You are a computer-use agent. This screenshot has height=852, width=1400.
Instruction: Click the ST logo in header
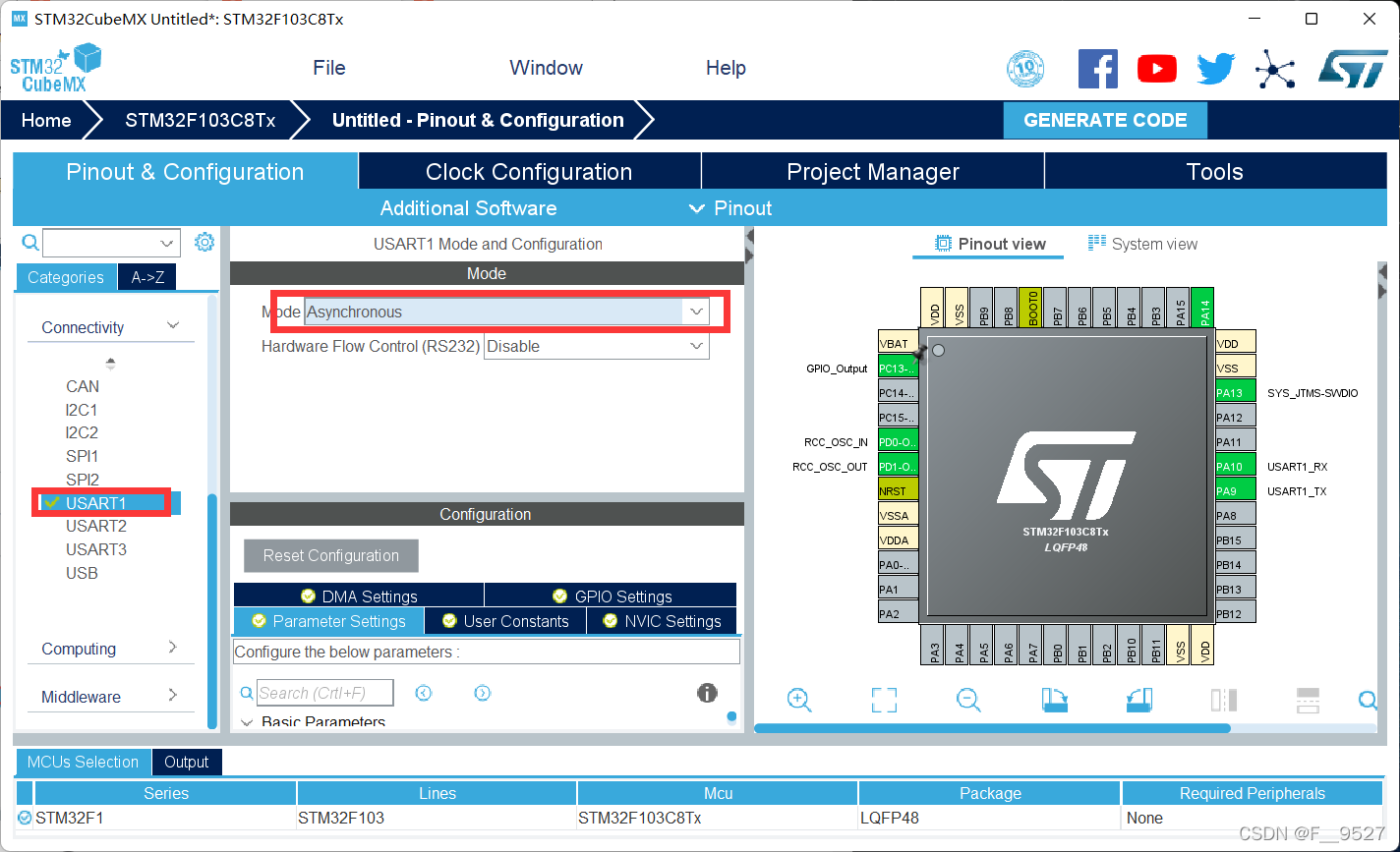[1352, 69]
